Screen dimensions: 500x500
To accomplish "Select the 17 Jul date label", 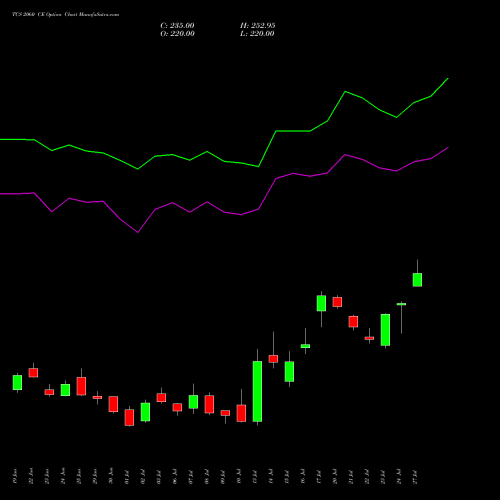I will pos(319,477).
